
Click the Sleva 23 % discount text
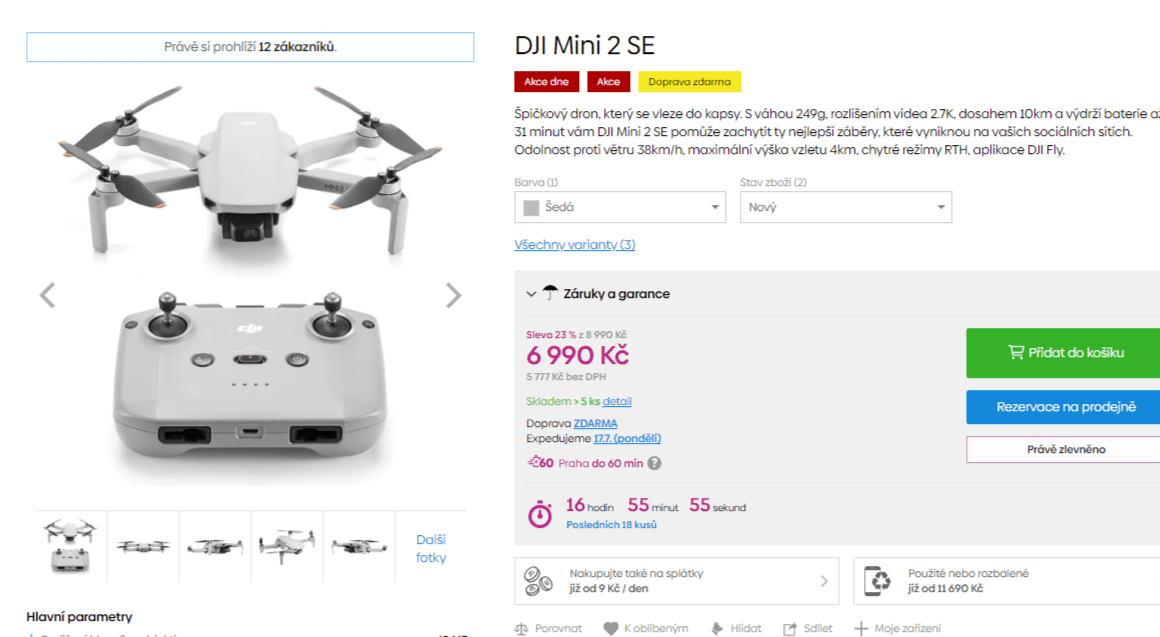click(551, 334)
